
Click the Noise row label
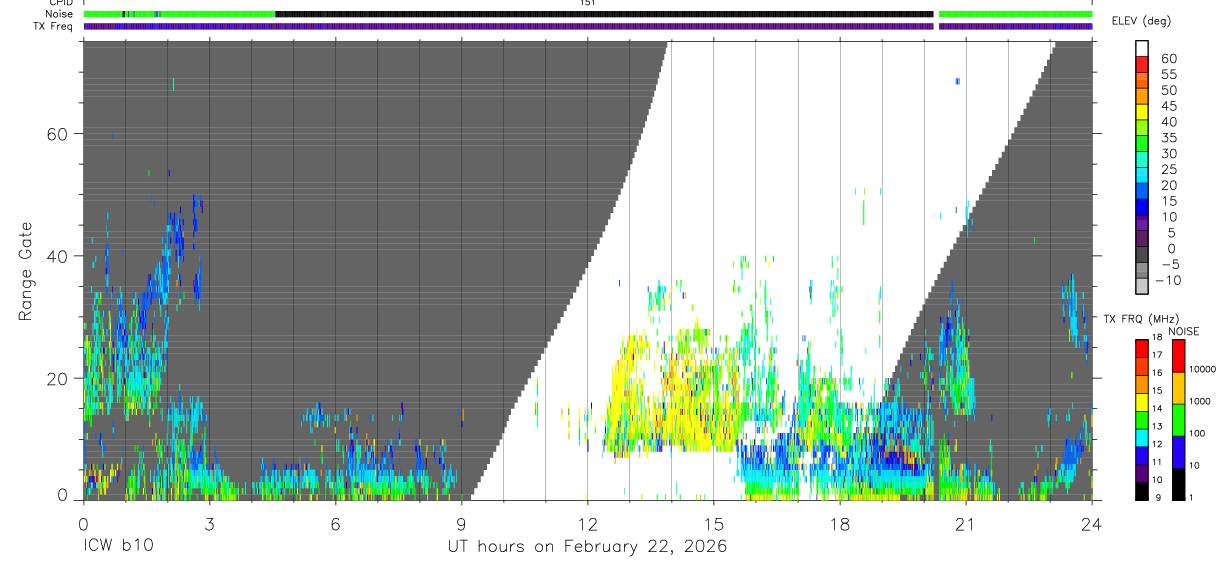tap(60, 14)
